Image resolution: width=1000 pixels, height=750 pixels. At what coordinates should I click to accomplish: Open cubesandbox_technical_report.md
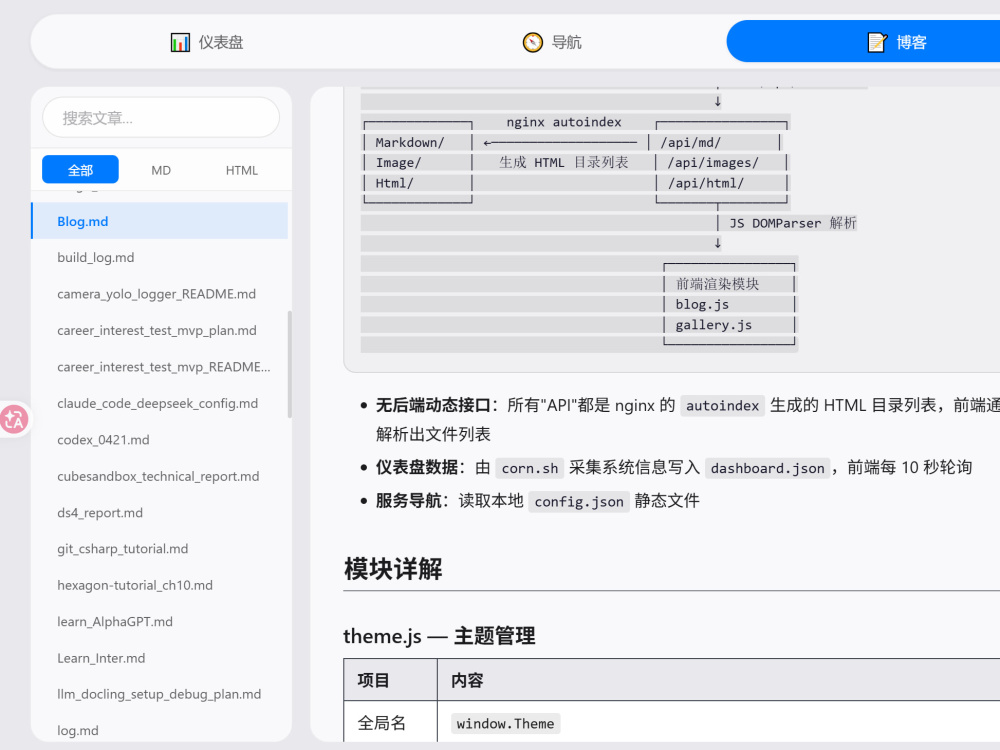[159, 476]
